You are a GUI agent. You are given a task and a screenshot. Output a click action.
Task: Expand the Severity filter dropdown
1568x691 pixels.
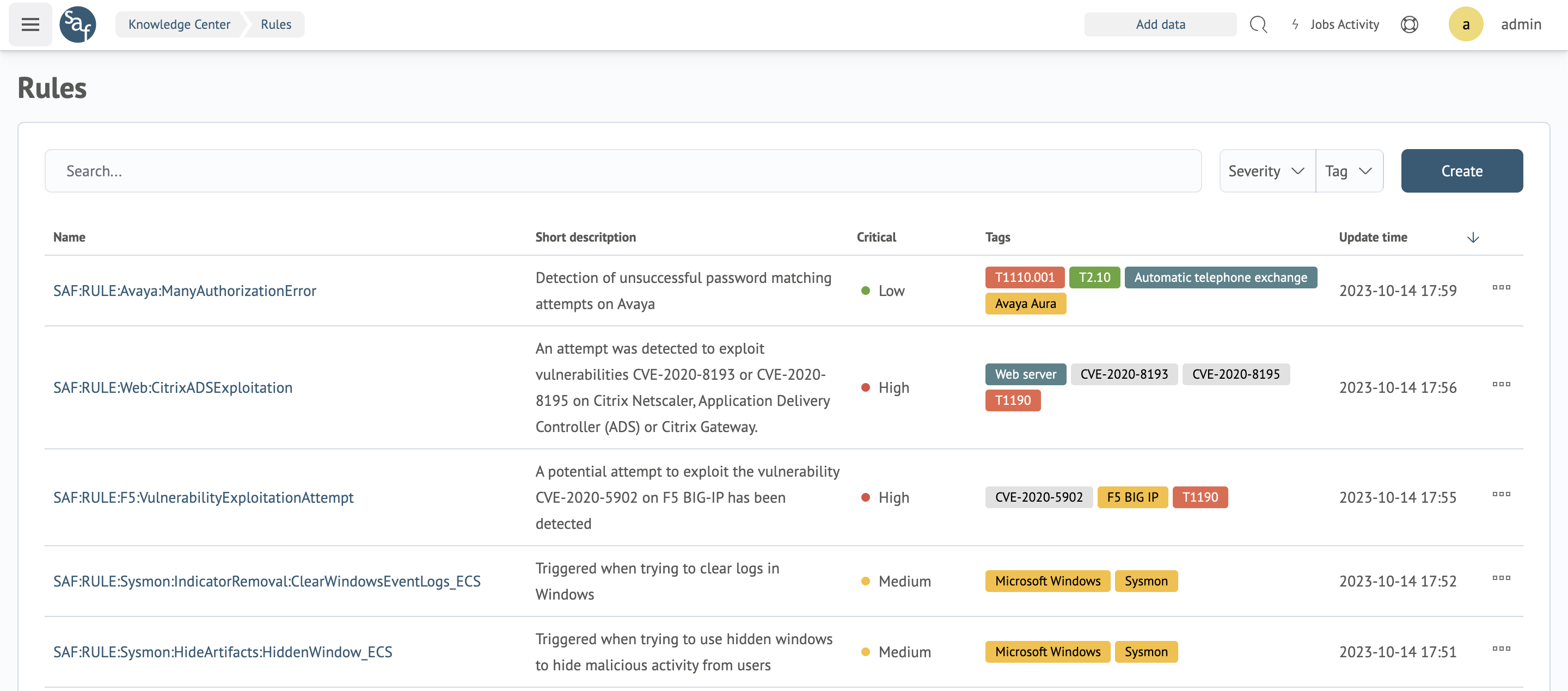(1267, 171)
